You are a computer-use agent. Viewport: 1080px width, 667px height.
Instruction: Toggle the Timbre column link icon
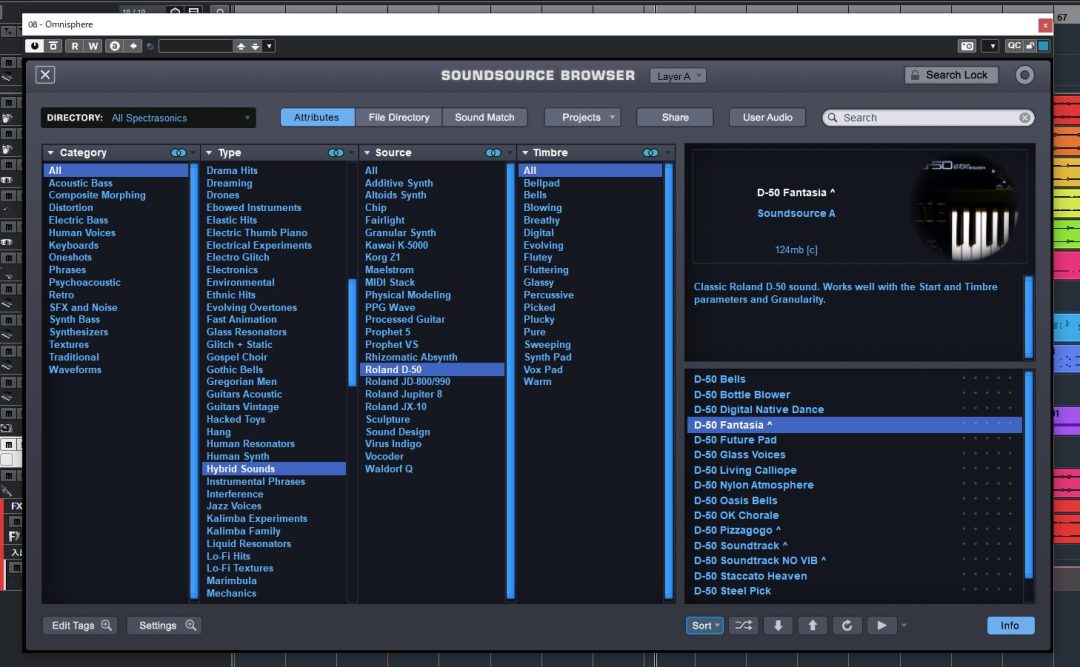pos(650,152)
